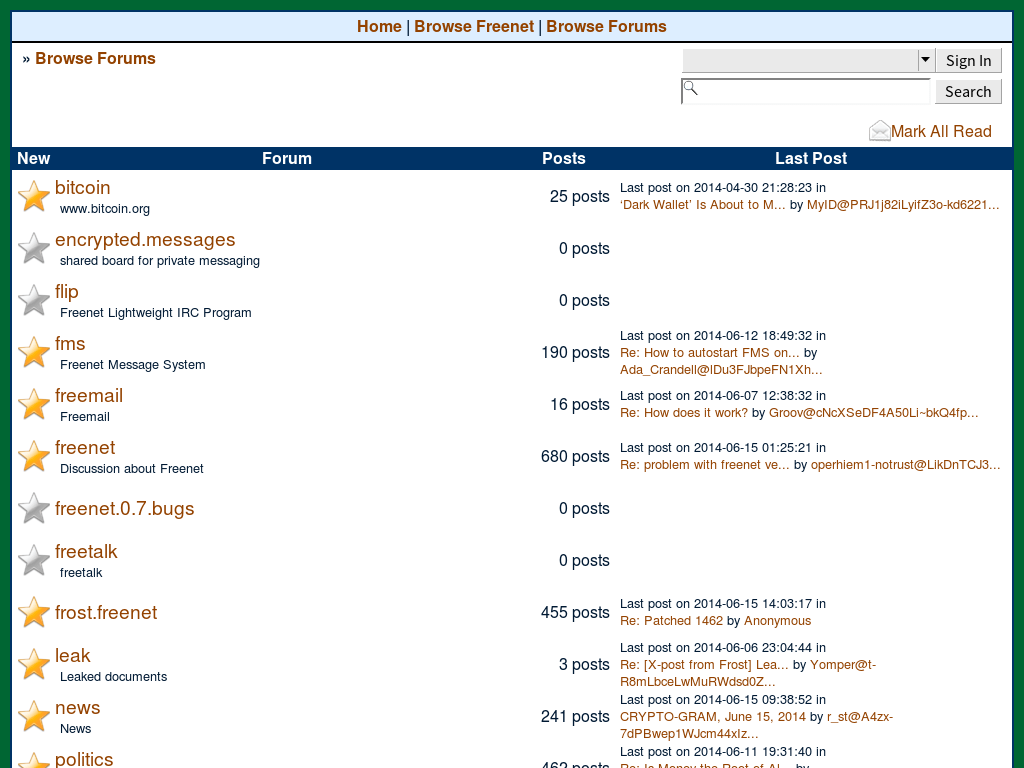Open the sign-in identity dropdown
1024x768 pixels.
(x=924, y=60)
